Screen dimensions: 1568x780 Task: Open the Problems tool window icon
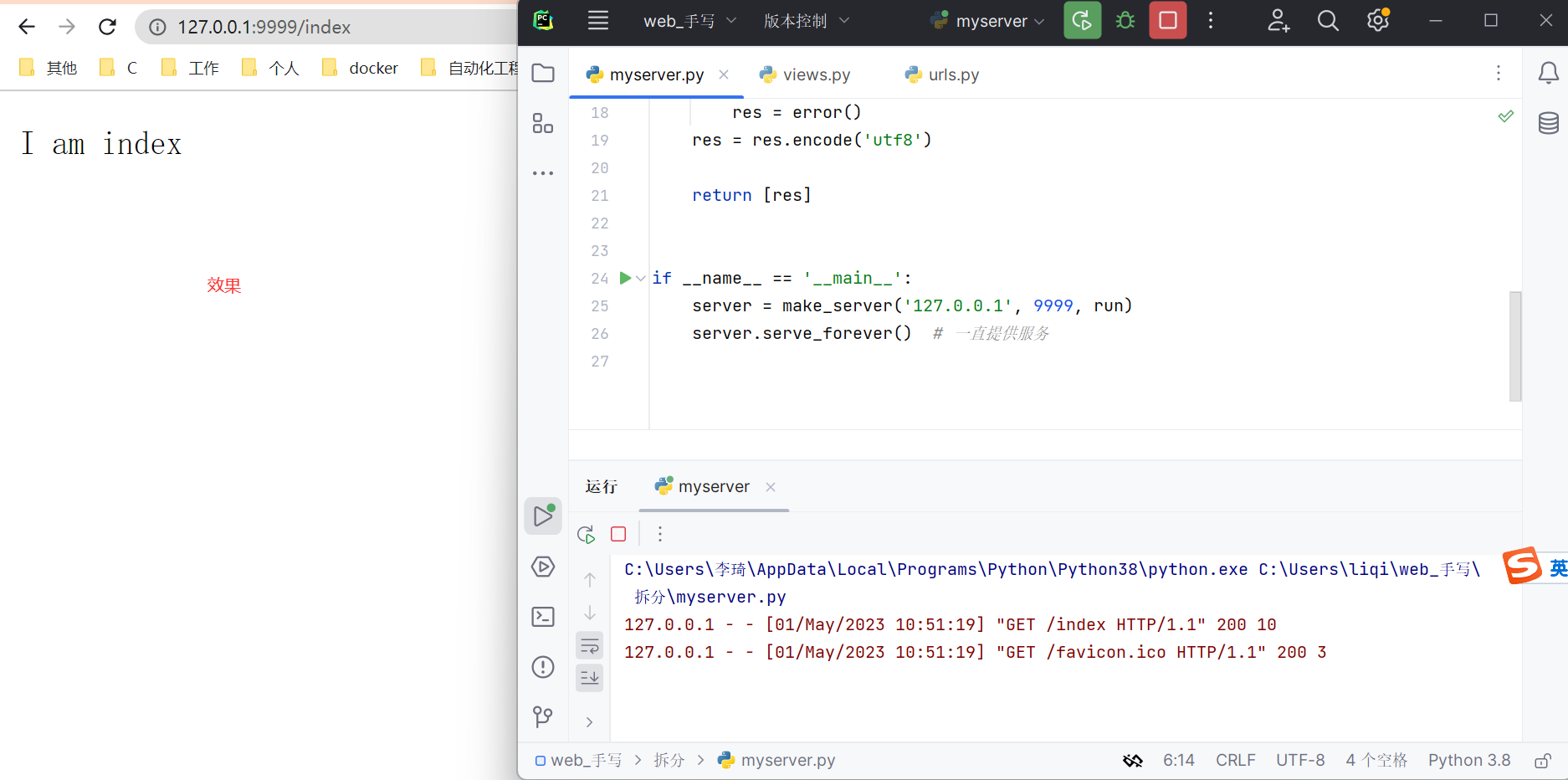(x=543, y=667)
